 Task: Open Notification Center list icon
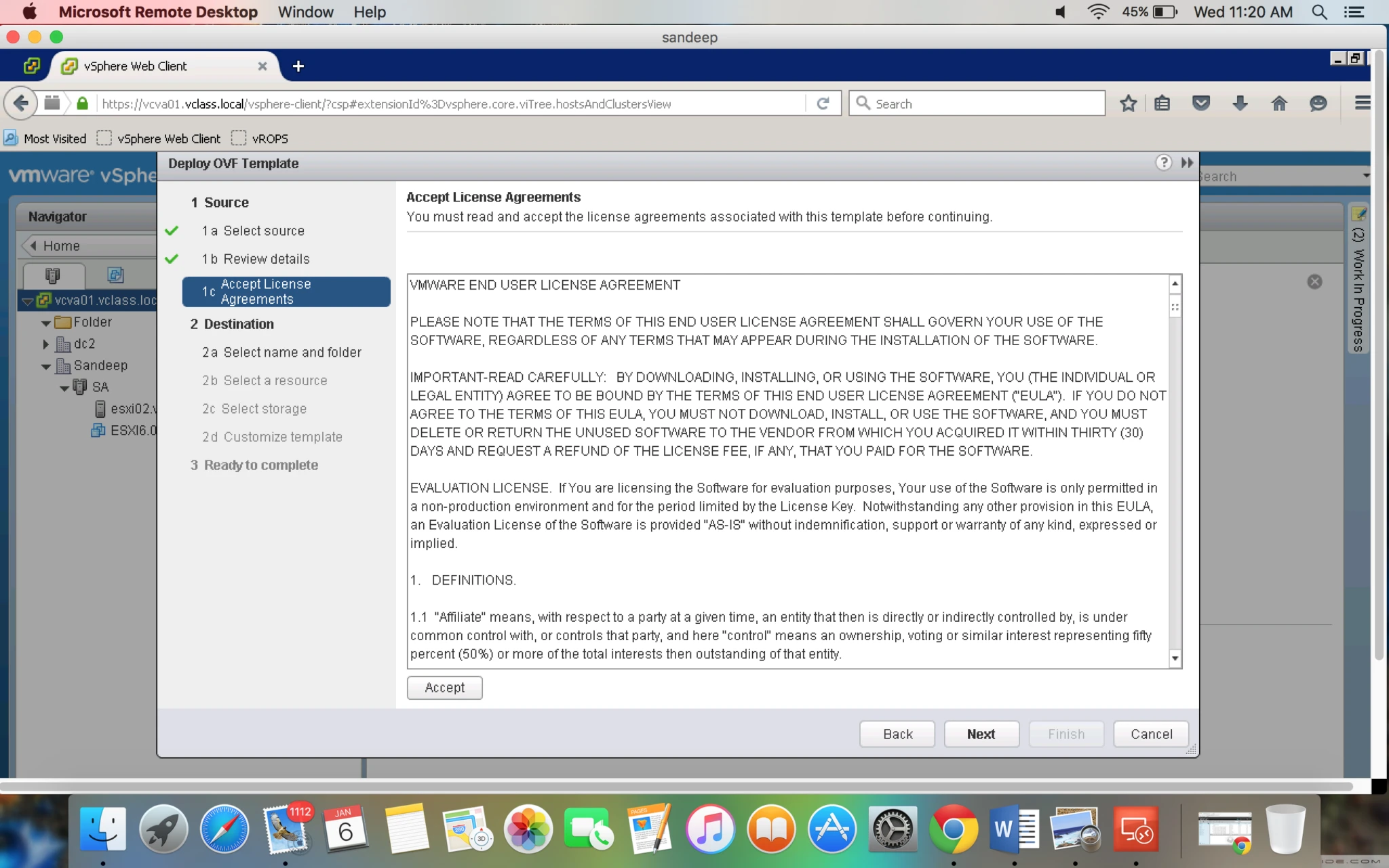click(1354, 12)
